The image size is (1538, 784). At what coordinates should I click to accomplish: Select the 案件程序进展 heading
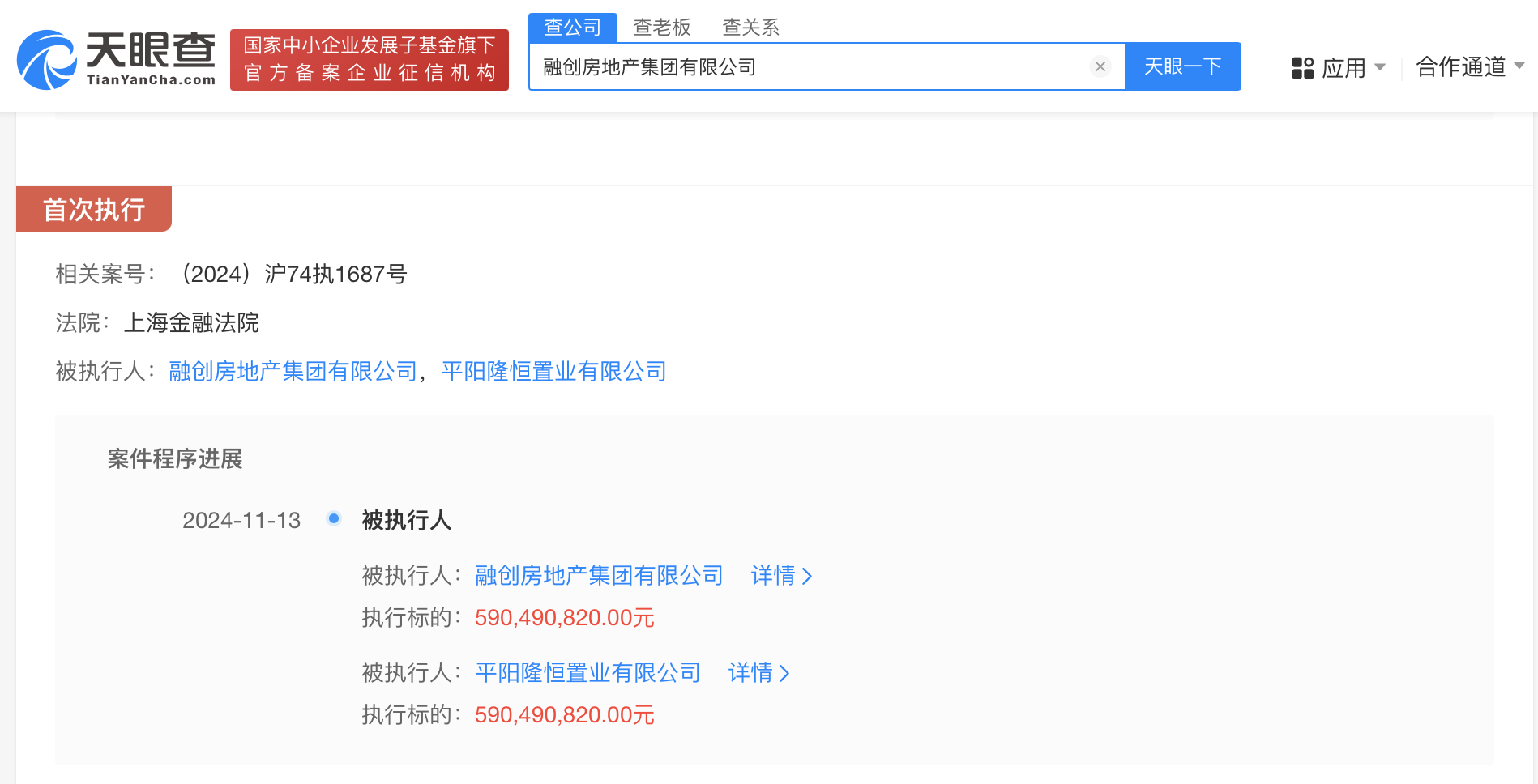point(175,459)
